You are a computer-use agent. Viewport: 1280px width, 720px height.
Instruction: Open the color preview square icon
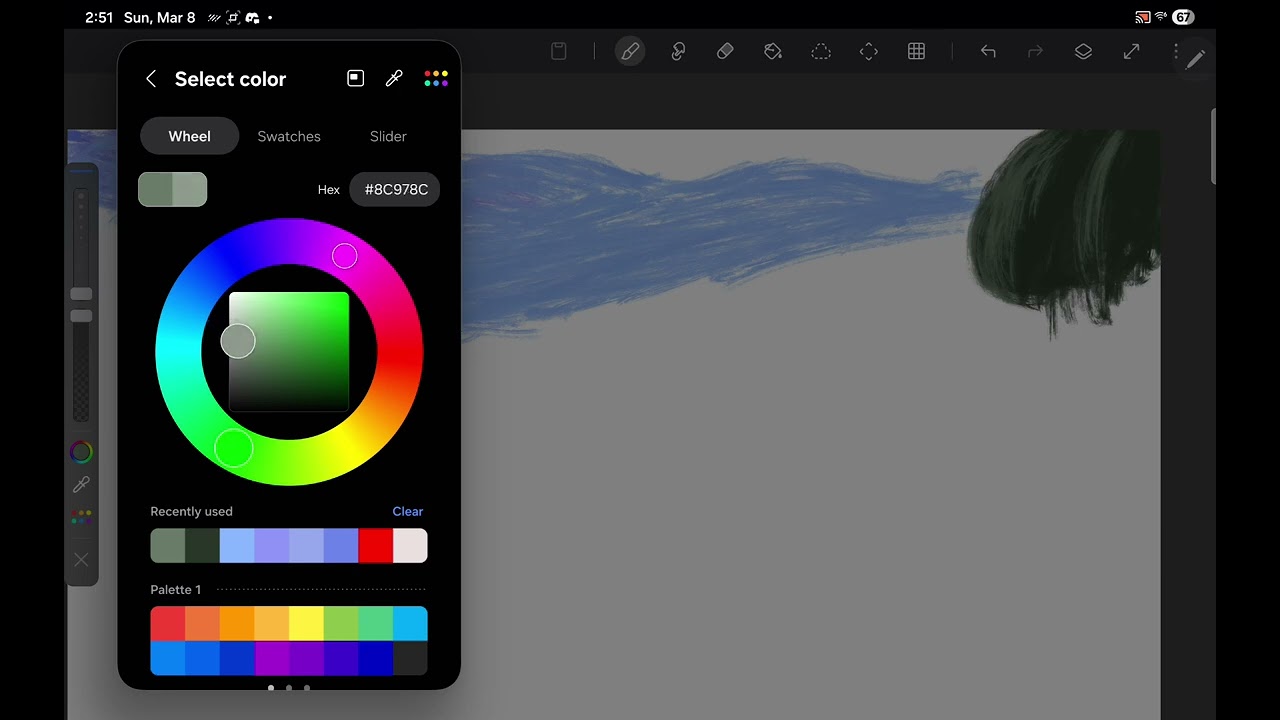355,78
